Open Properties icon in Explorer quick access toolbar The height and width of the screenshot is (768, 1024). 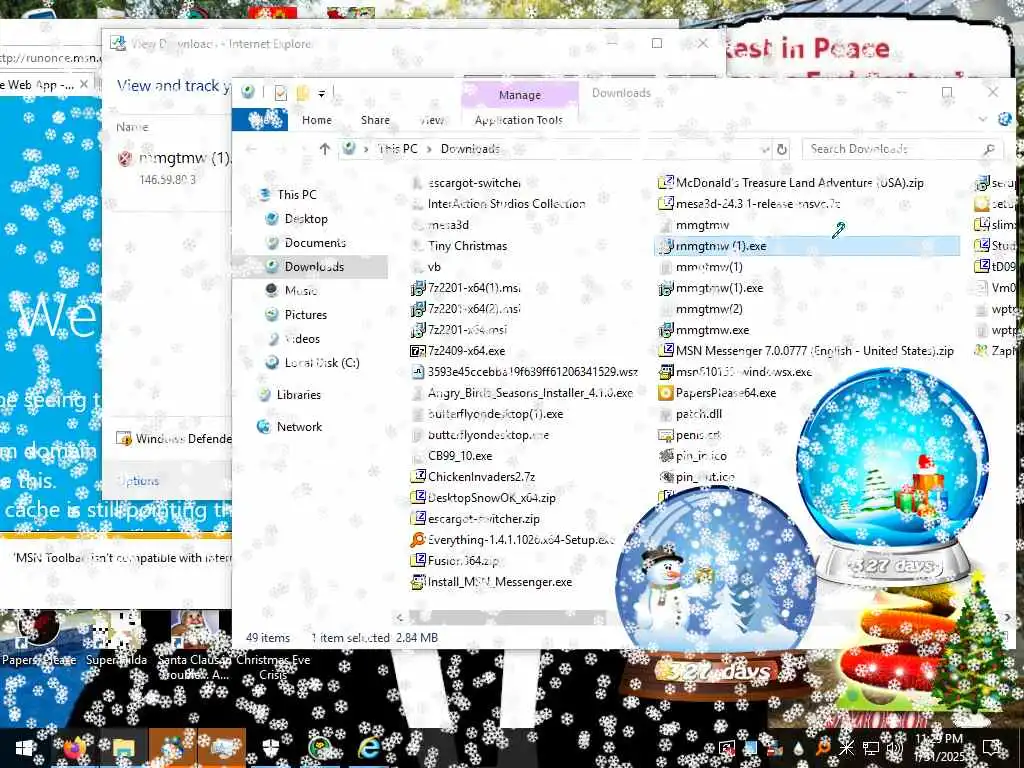click(281, 93)
